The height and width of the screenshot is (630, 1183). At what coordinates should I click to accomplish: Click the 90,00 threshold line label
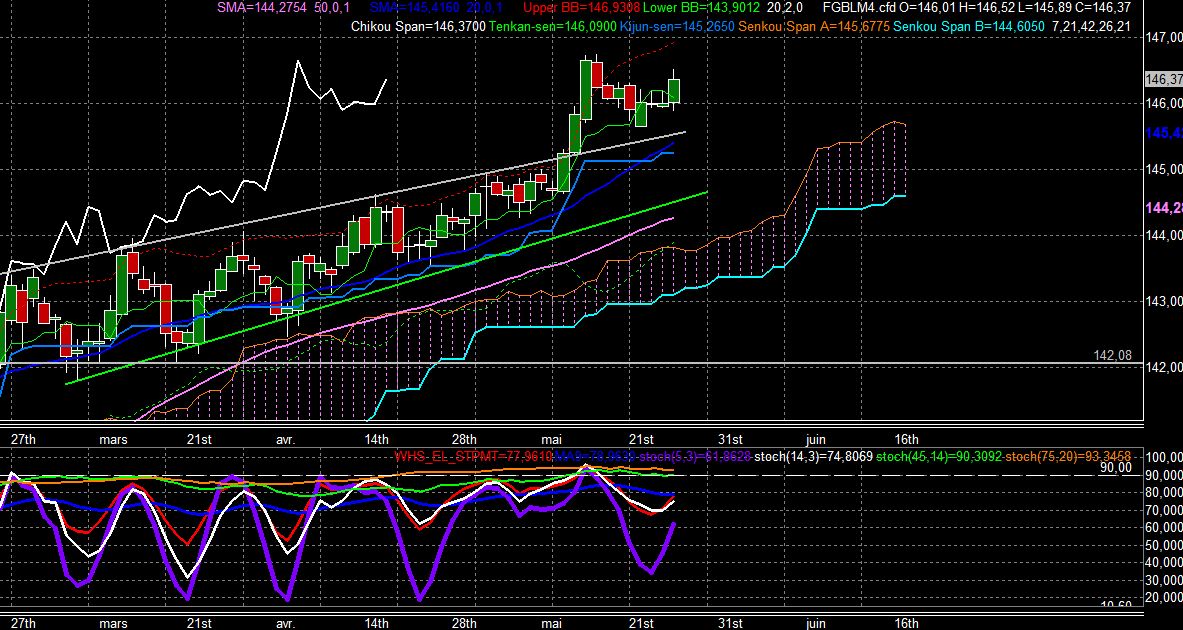tap(1117, 467)
